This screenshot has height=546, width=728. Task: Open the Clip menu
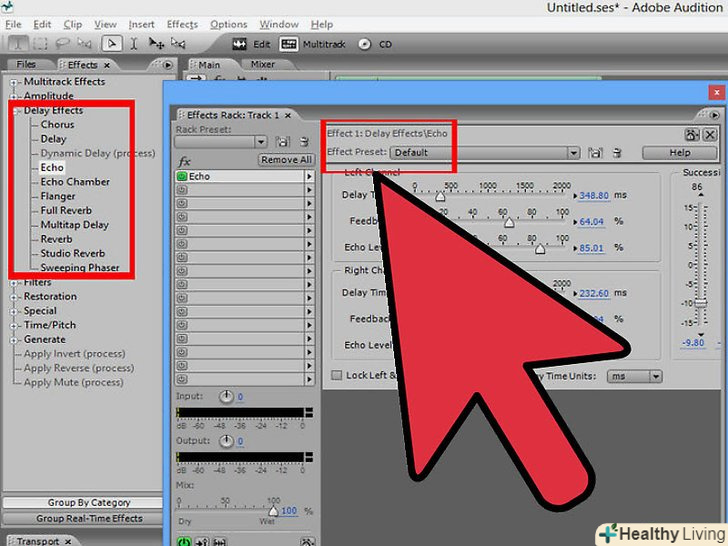click(72, 24)
